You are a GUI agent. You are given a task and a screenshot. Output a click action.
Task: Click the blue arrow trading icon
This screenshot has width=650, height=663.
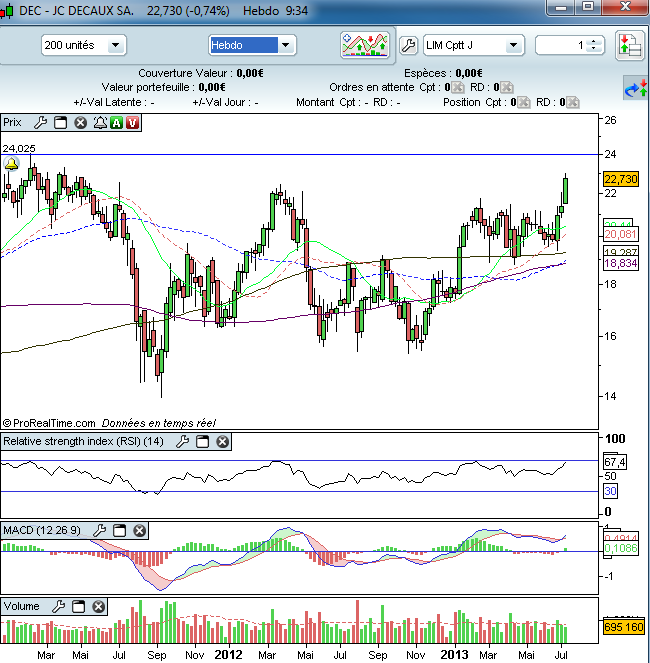pyautogui.click(x=636, y=88)
